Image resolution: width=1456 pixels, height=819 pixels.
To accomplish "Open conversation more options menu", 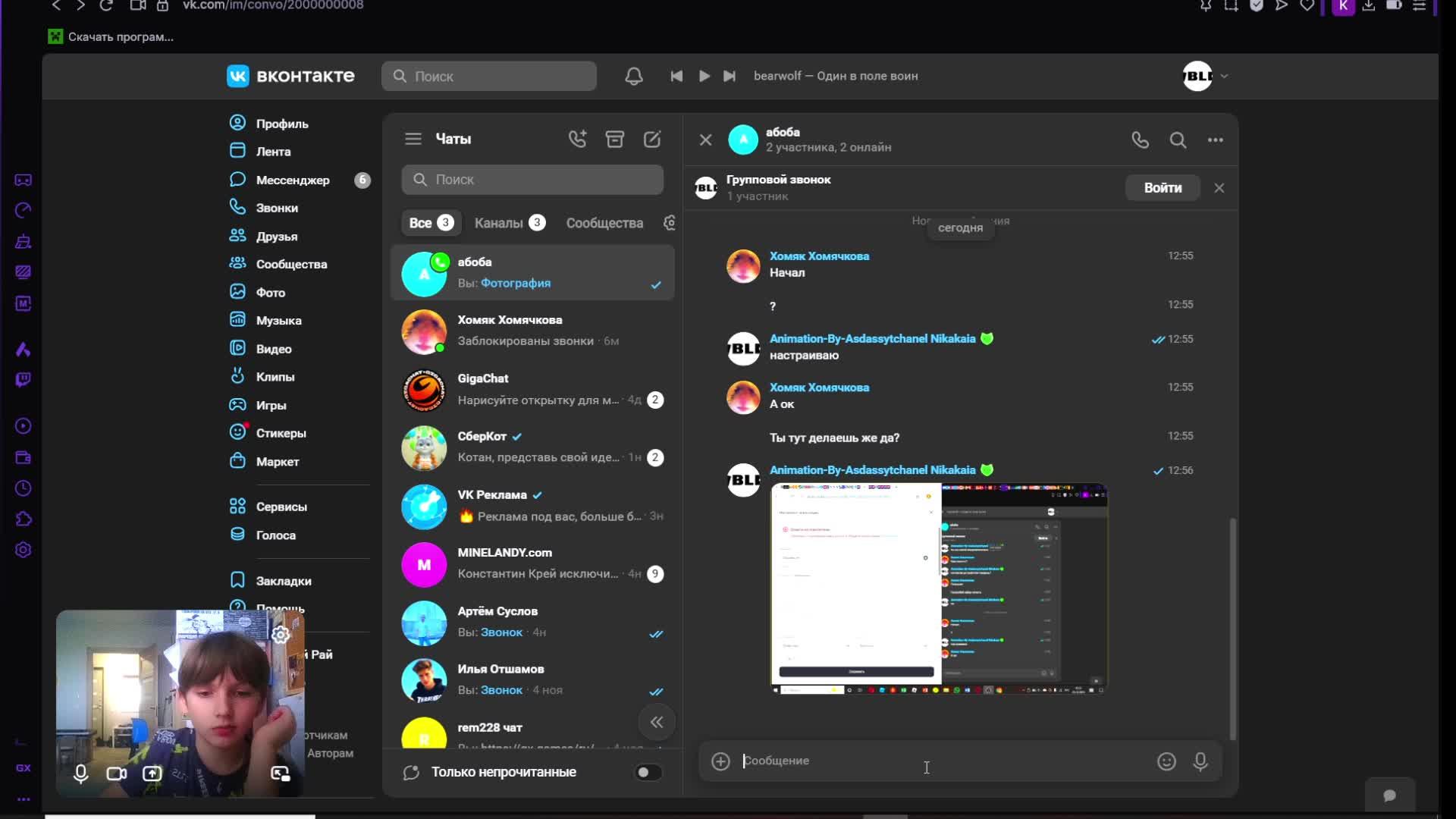I will 1216,140.
